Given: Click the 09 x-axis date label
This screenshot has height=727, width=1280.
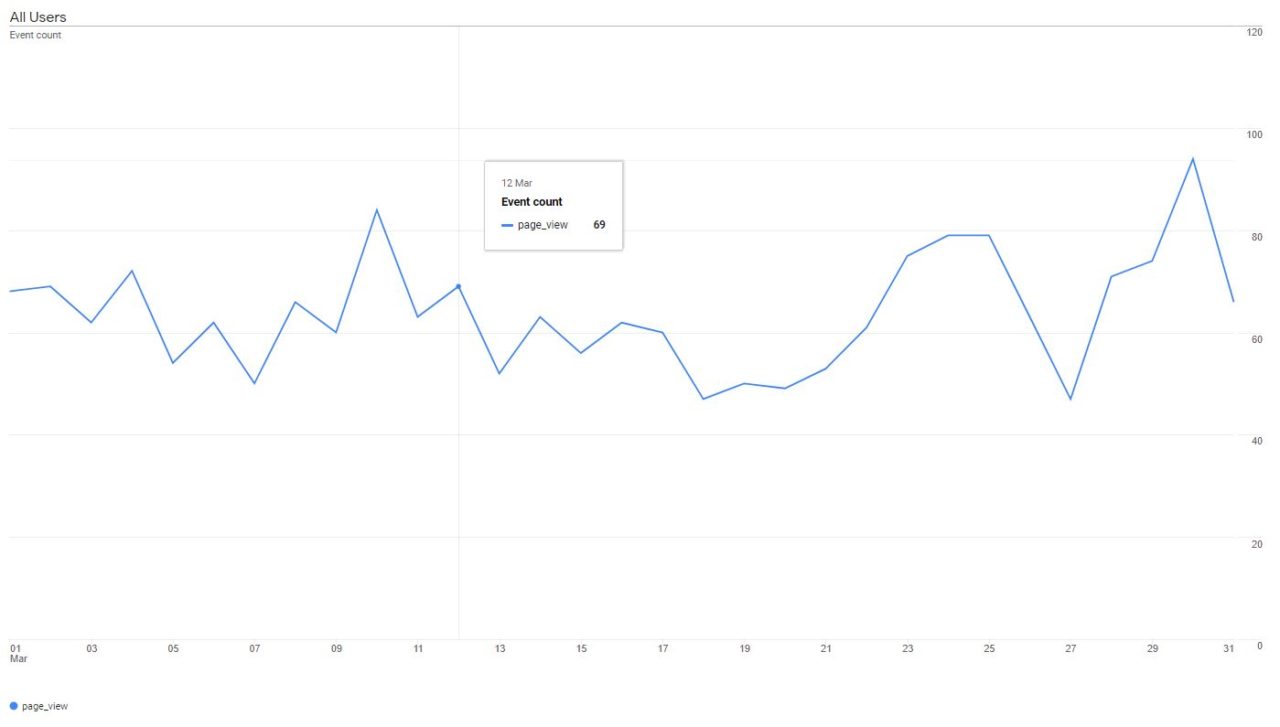Looking at the screenshot, I should pyautogui.click(x=337, y=649).
